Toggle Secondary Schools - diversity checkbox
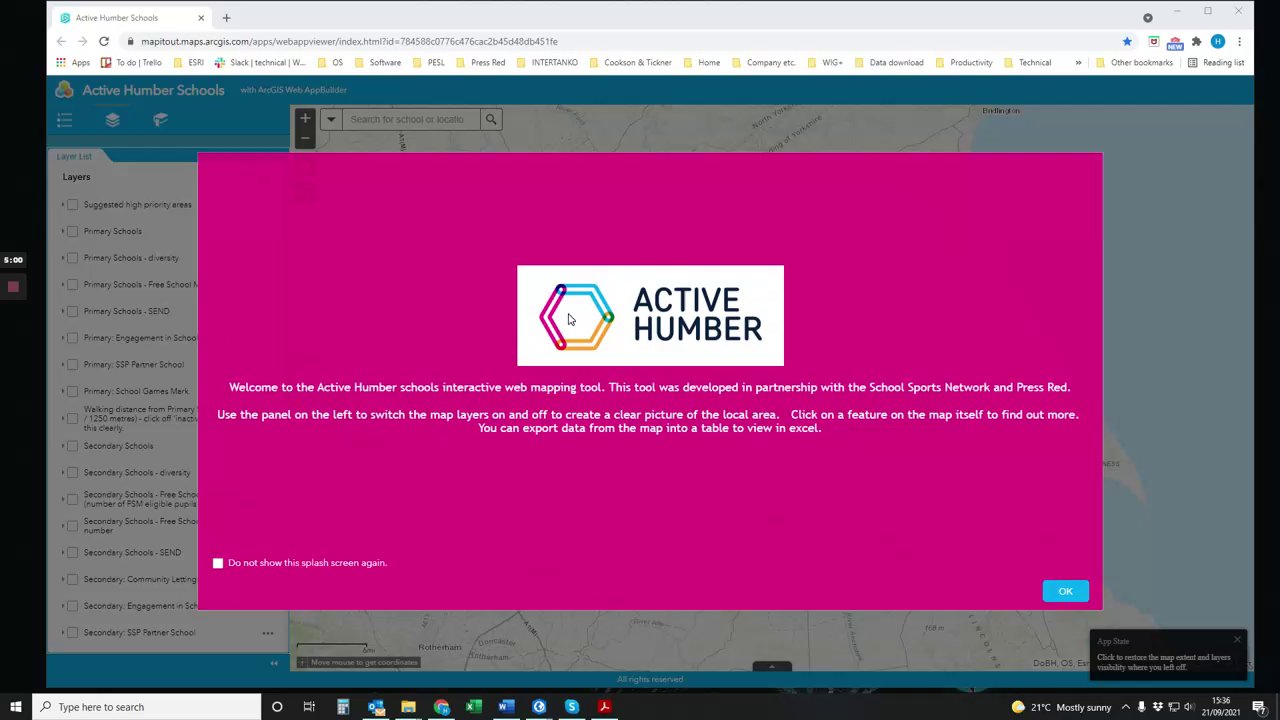 coord(72,472)
